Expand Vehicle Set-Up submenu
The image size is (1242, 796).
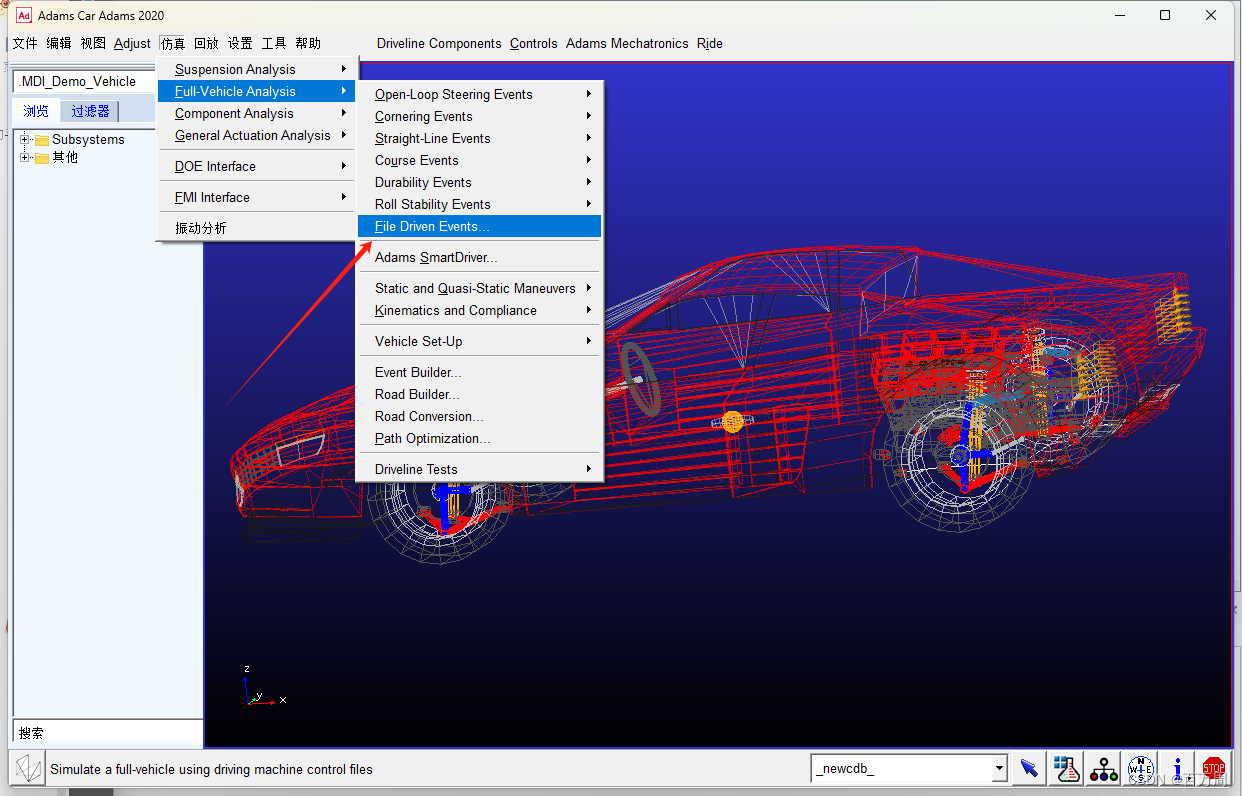pyautogui.click(x=480, y=341)
